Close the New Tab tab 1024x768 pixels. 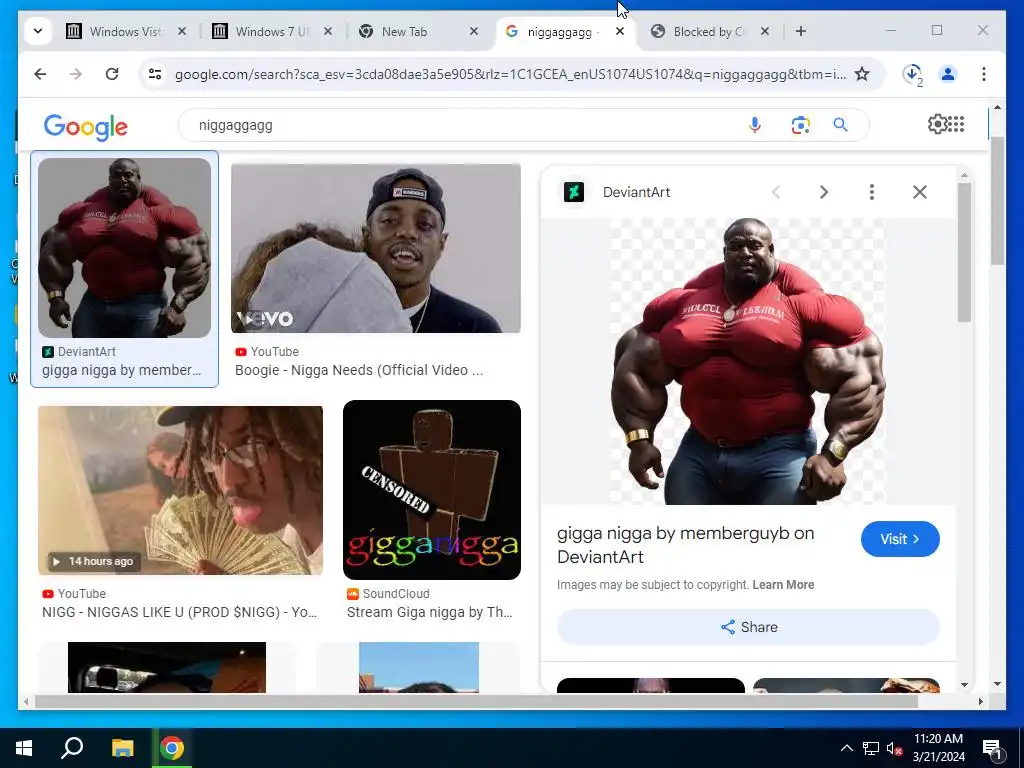(474, 31)
